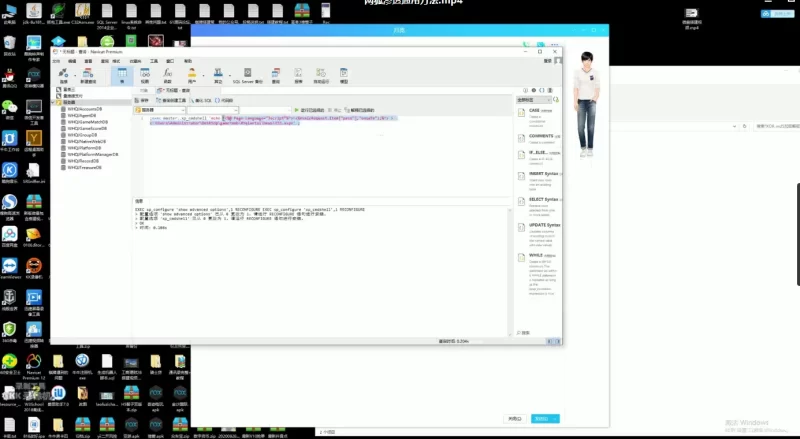Click the Explain Selected button

359,110
